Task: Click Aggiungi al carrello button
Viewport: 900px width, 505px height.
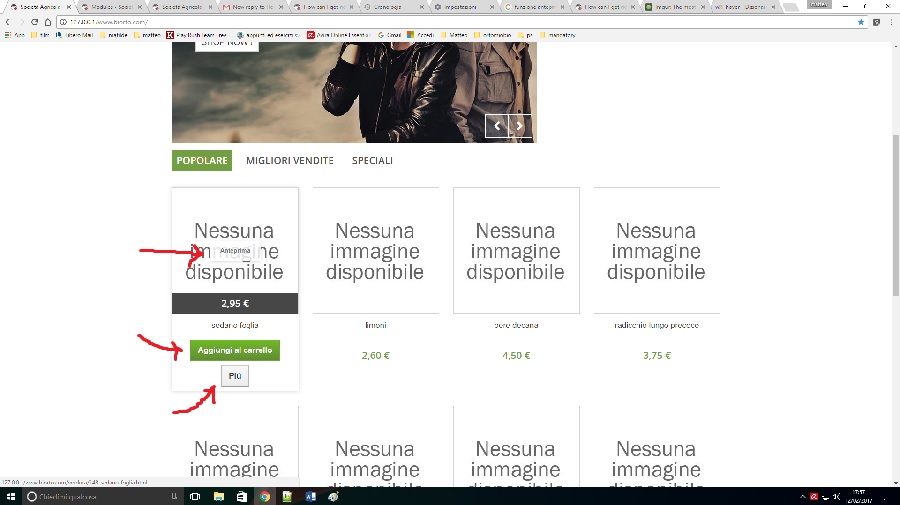Action: 235,350
